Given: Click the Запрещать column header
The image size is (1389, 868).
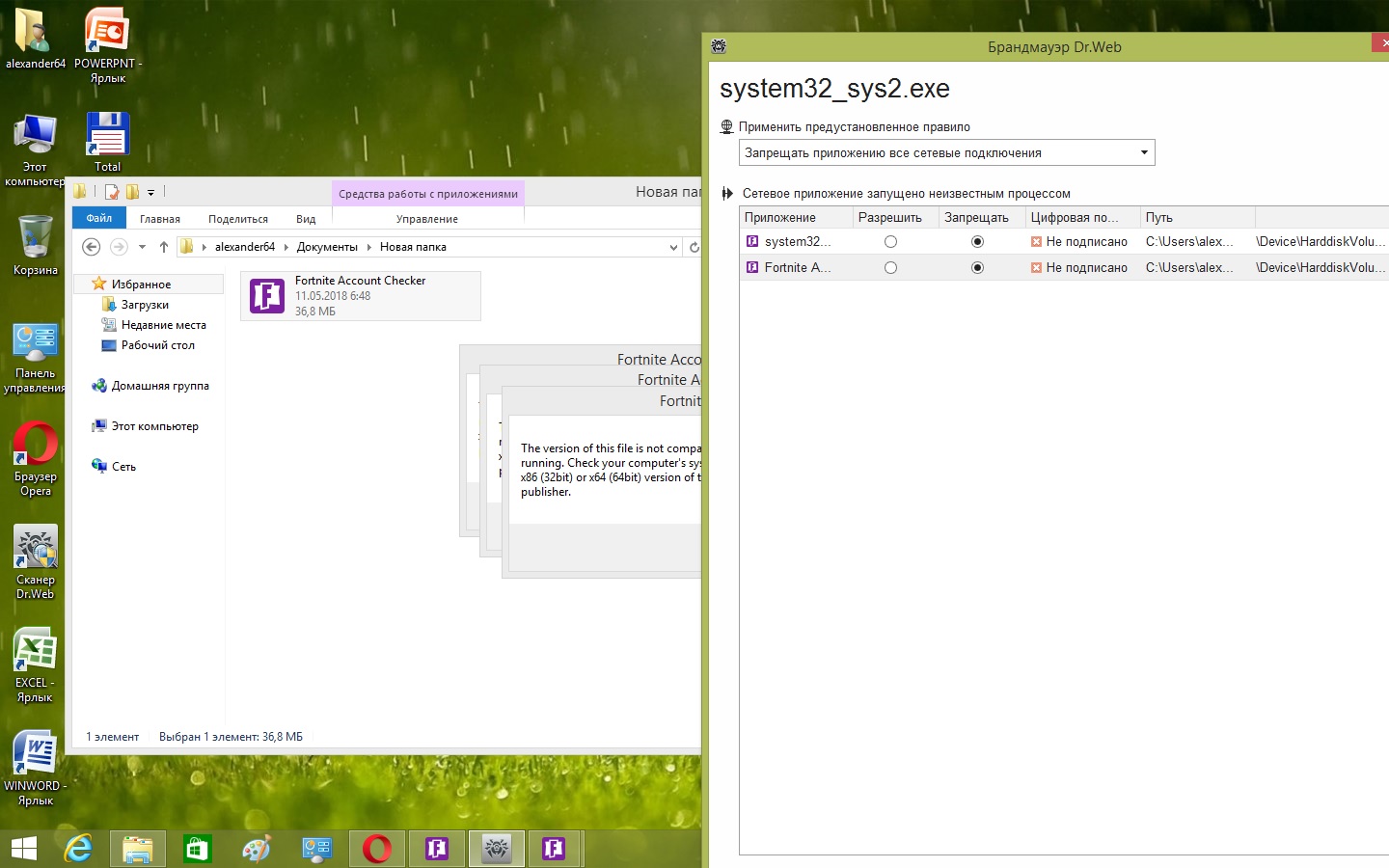Looking at the screenshot, I should point(982,217).
